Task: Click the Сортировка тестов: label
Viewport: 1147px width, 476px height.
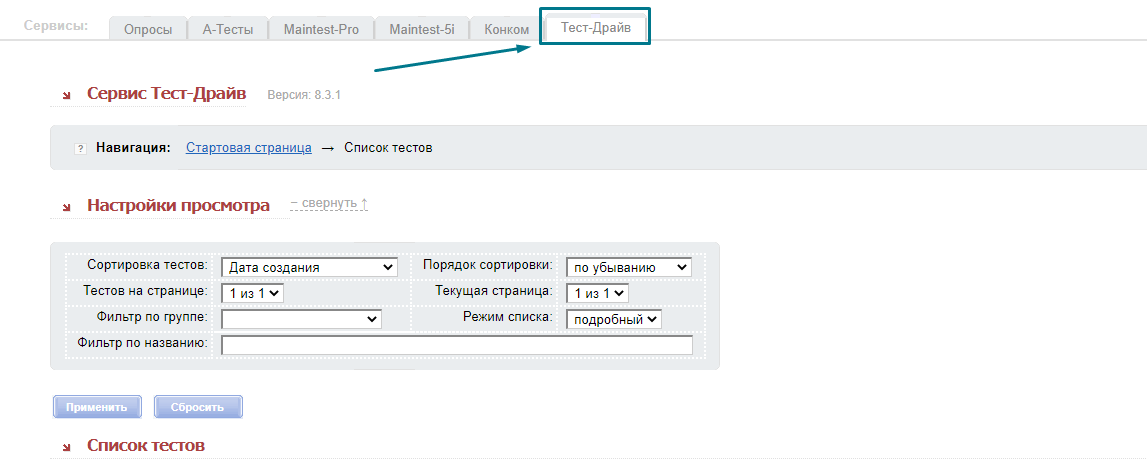Action: 148,264
